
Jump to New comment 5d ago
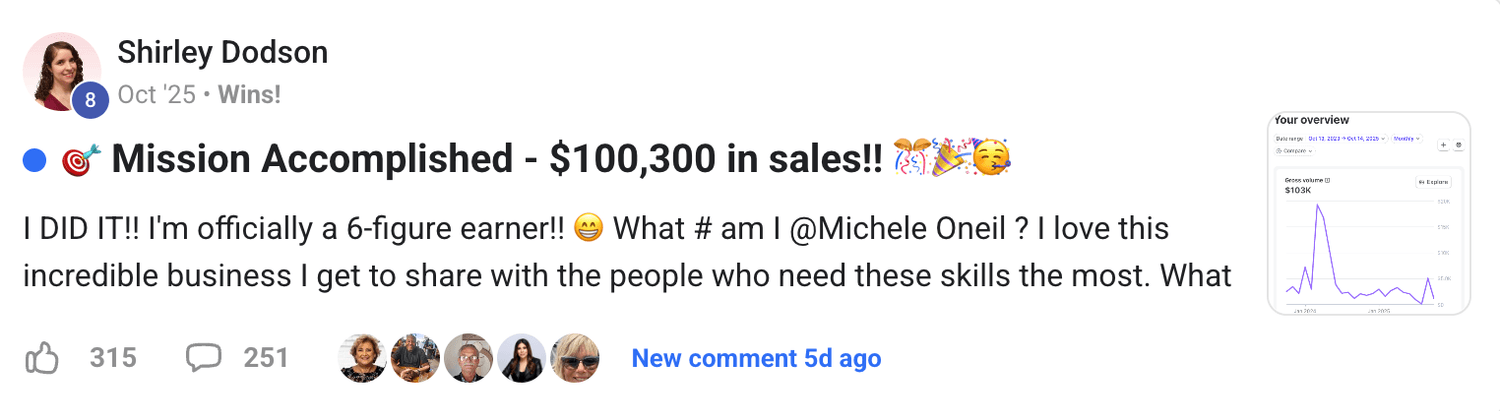(756, 358)
